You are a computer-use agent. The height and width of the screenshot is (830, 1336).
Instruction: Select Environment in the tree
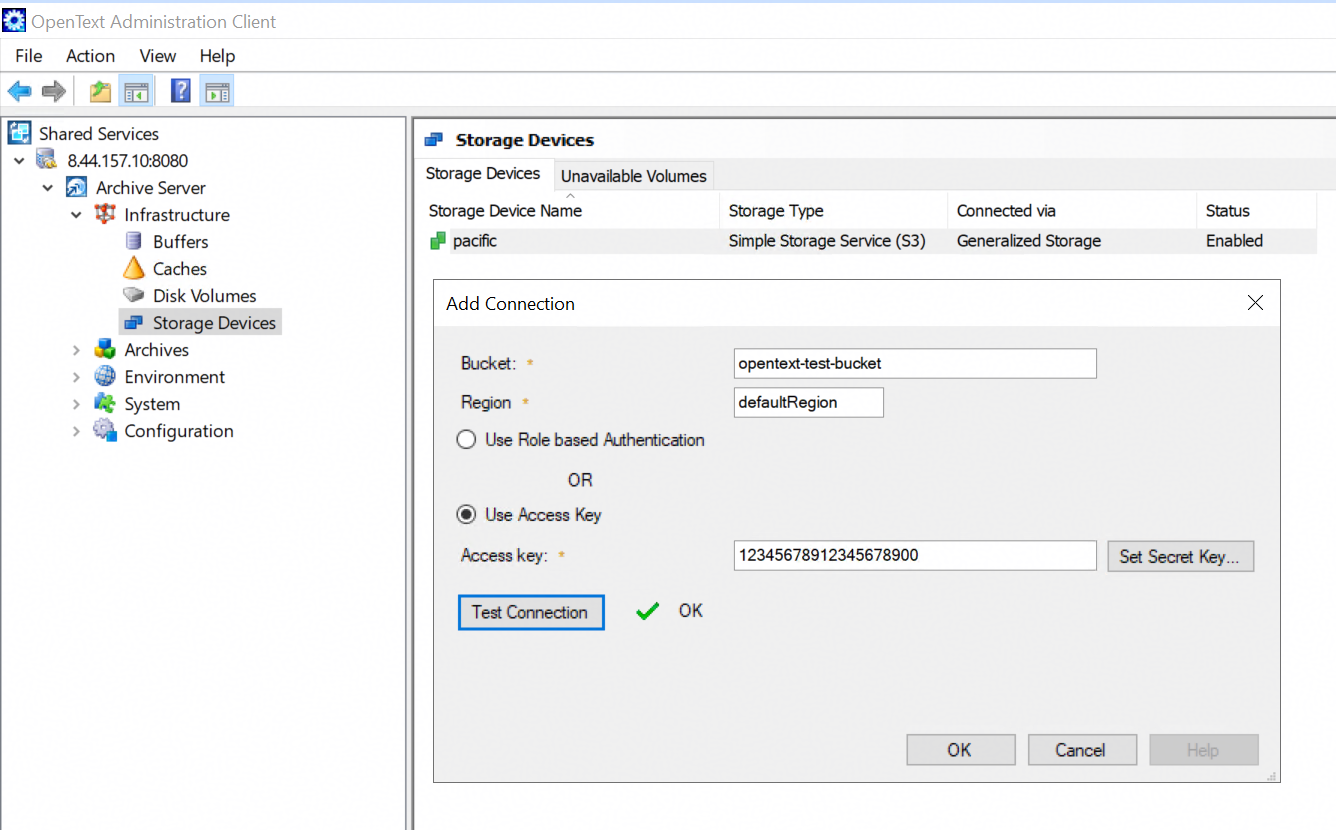click(x=175, y=376)
